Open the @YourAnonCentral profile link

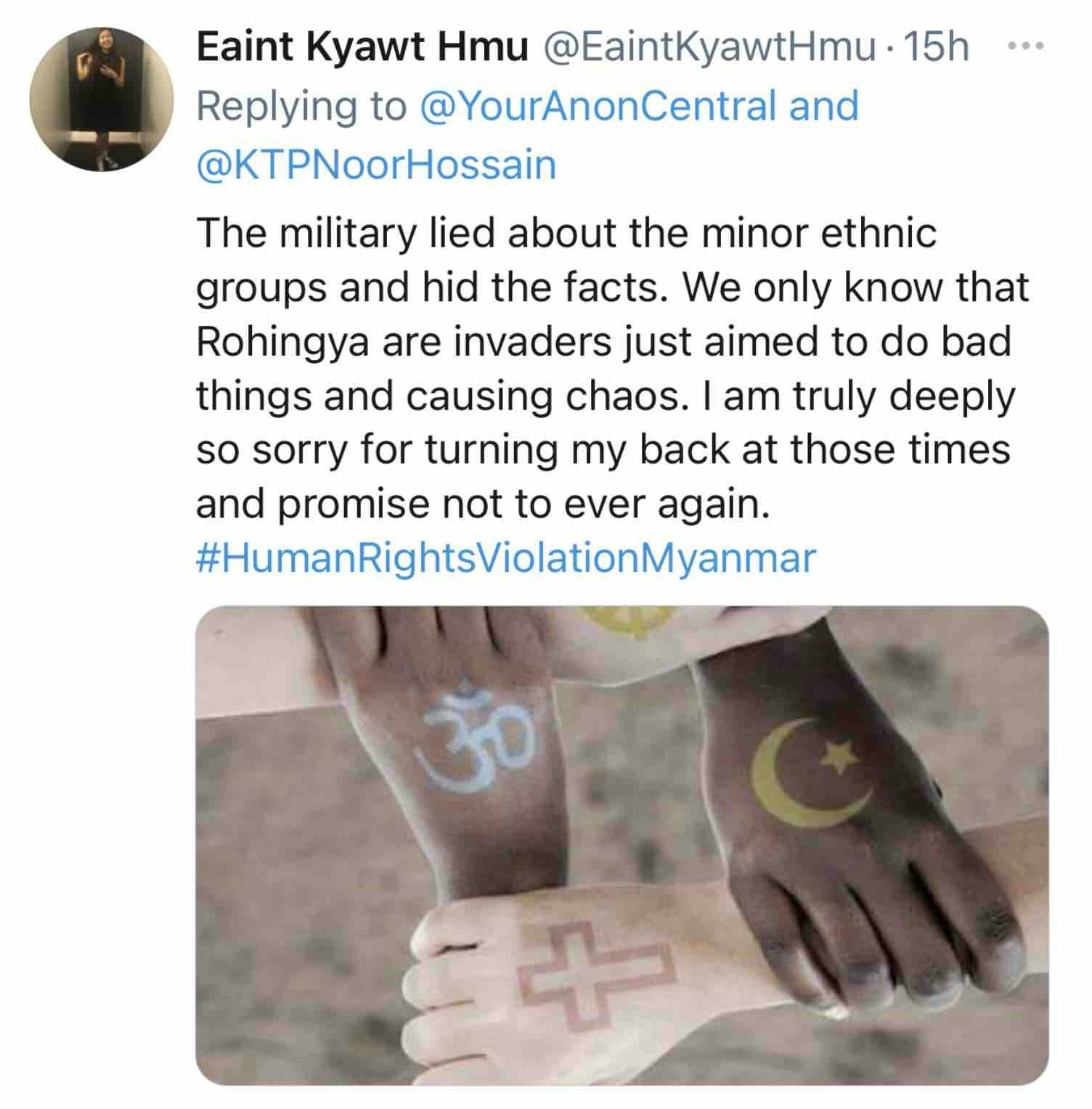click(x=599, y=106)
